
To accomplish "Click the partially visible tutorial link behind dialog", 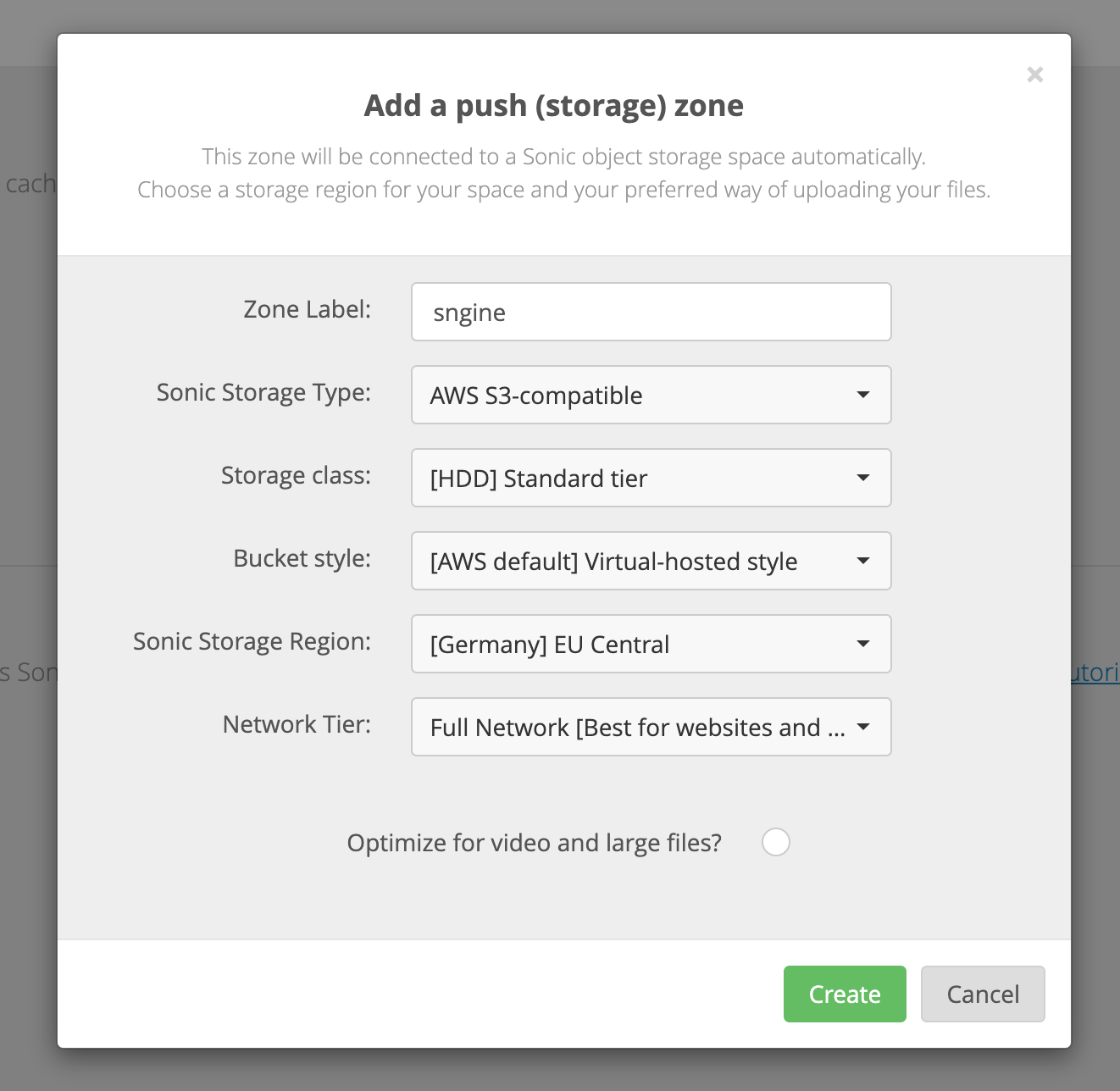I will (x=1095, y=673).
